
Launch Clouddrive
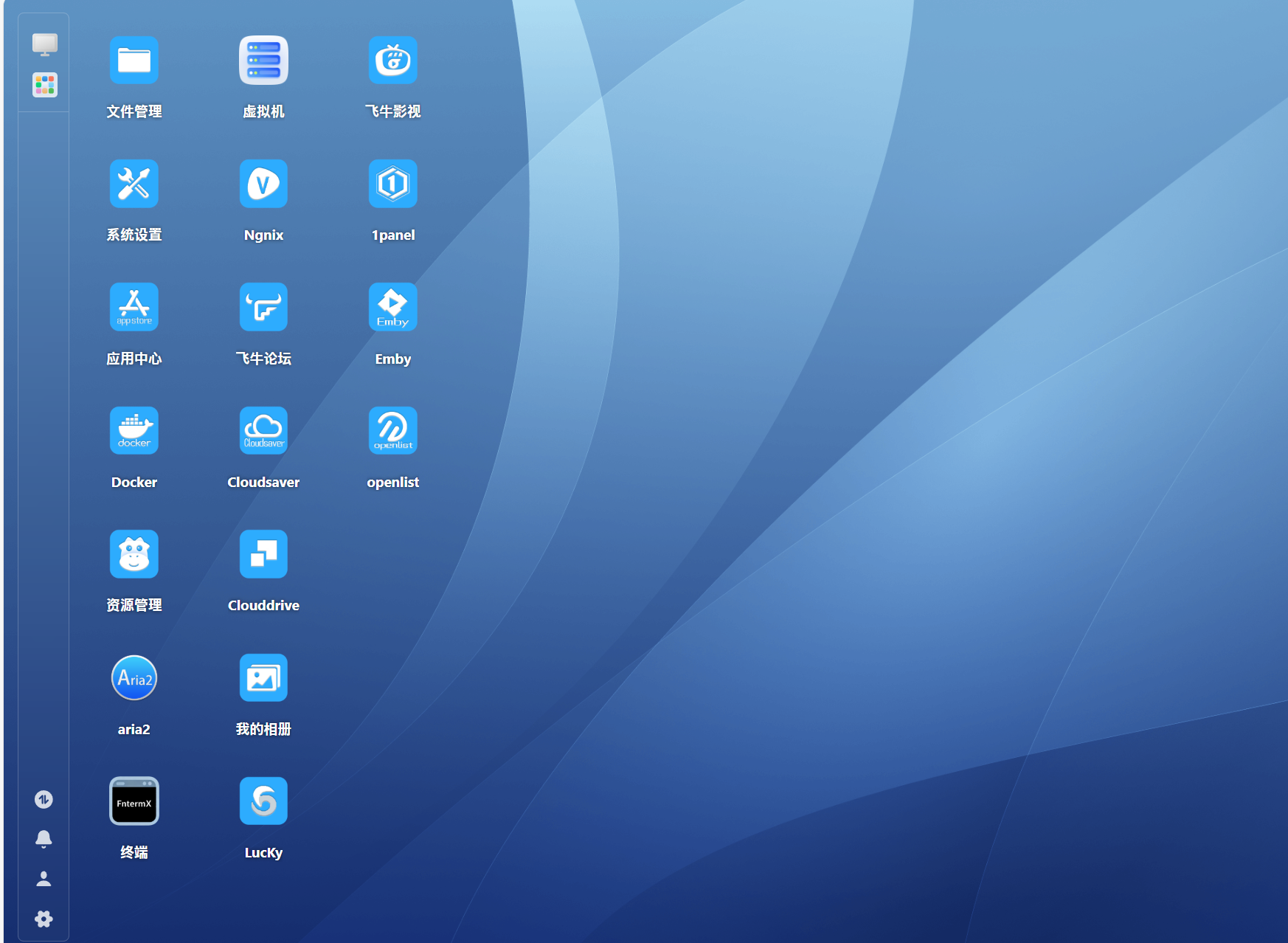coord(263,553)
